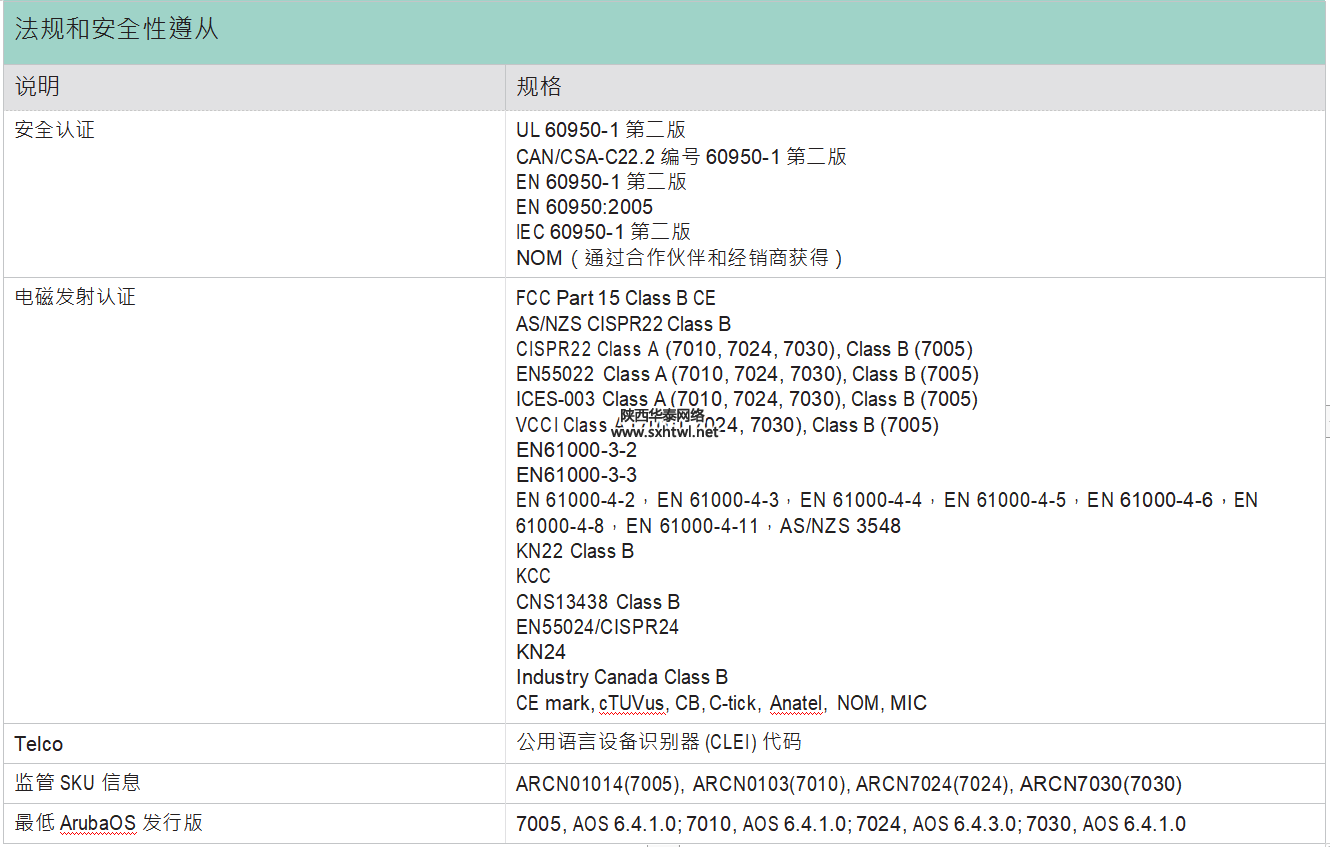1330x847 pixels.
Task: Click the line EN 60950-1 第二版
Action: click(601, 181)
